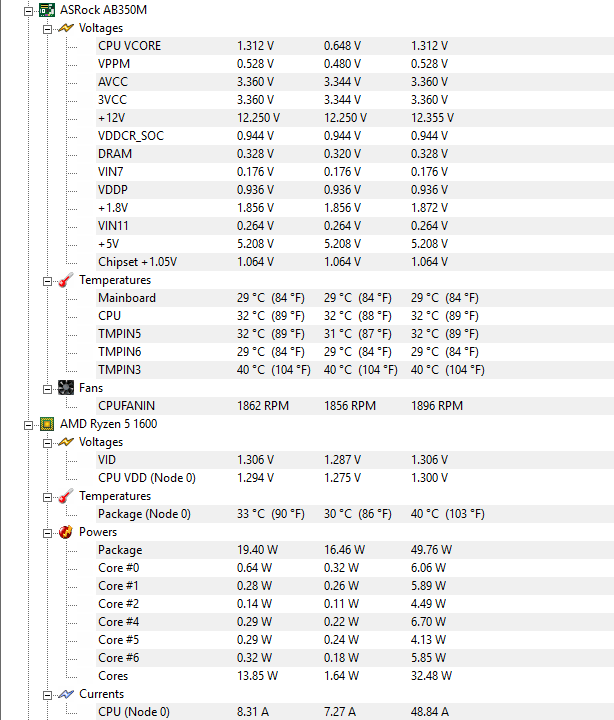Collapse the Fans section
Screen dimensions: 614x720
tap(47, 389)
